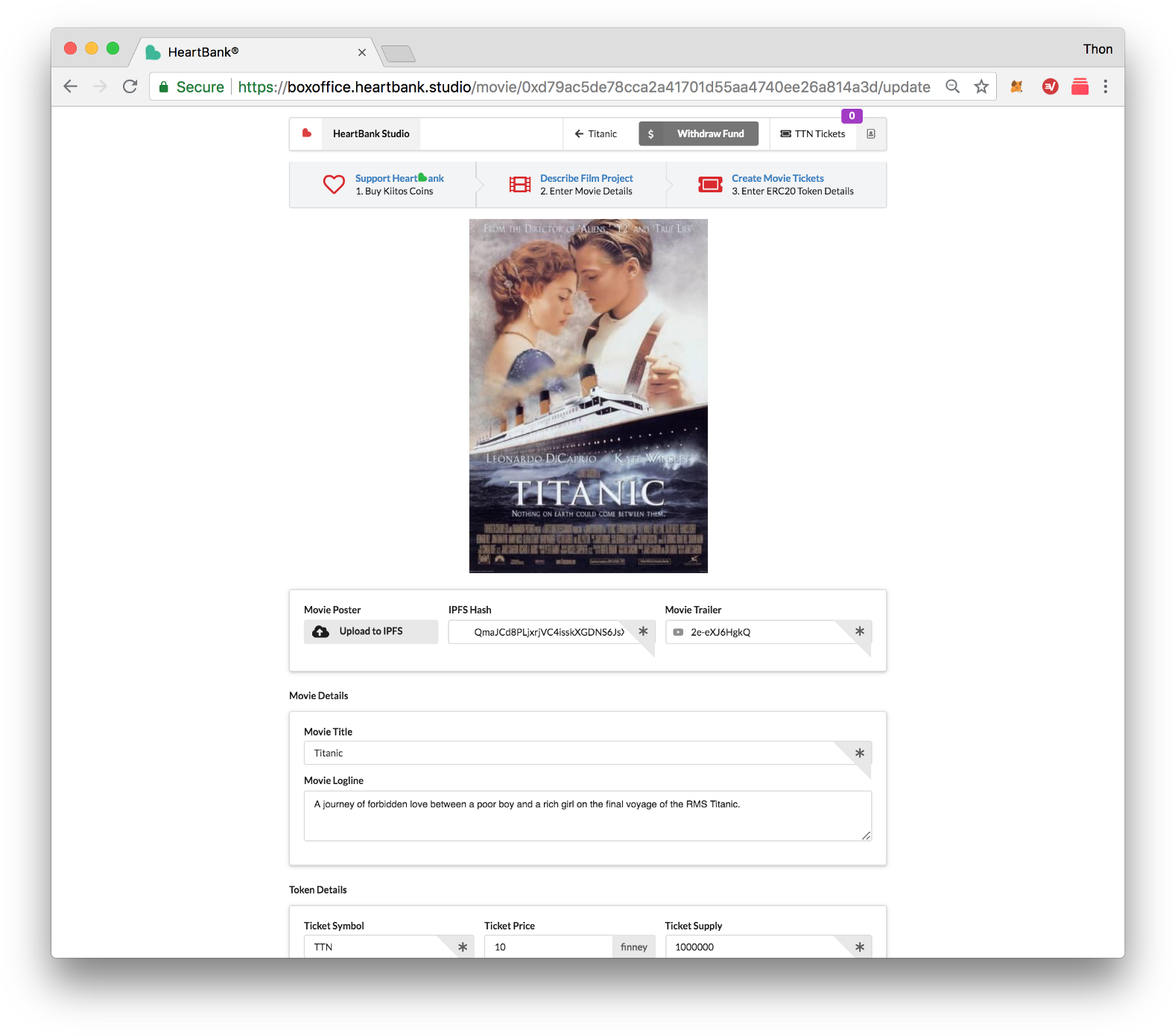
Task: Click the address bar URL
Action: click(x=584, y=87)
